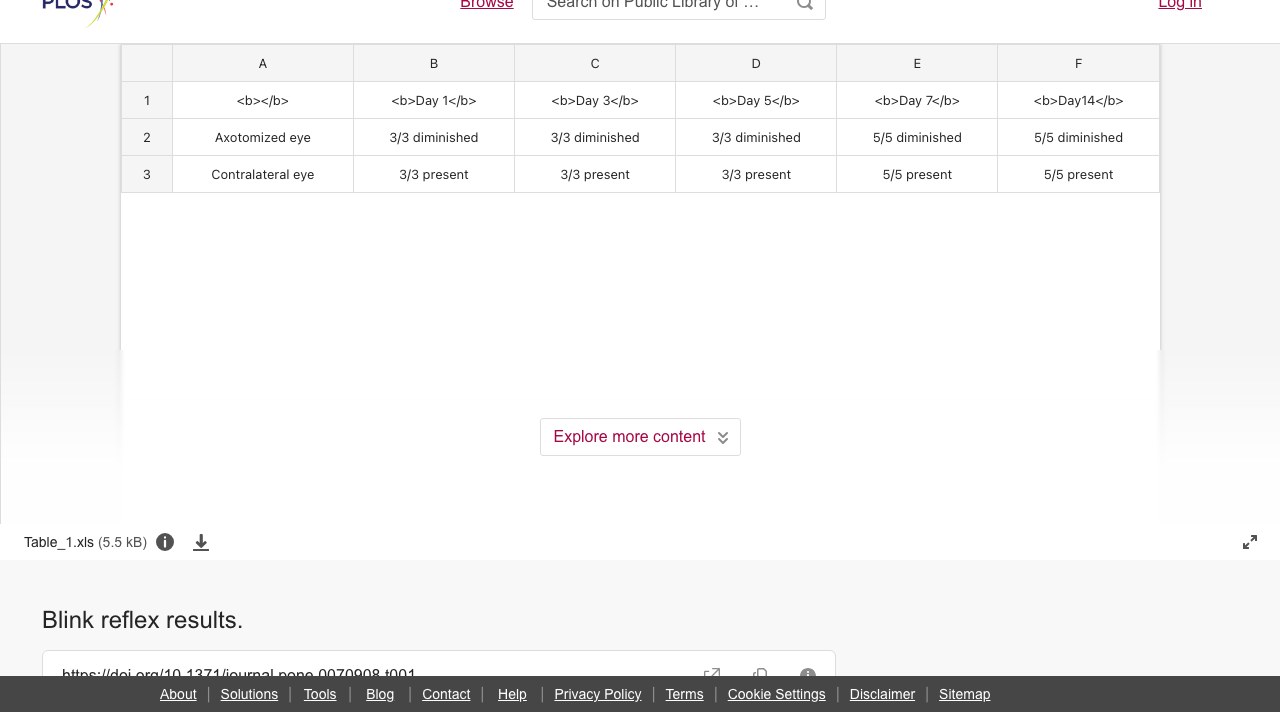Screen dimensions: 1280x720
Task: Click the Contralateral eye cell
Action: (x=263, y=174)
